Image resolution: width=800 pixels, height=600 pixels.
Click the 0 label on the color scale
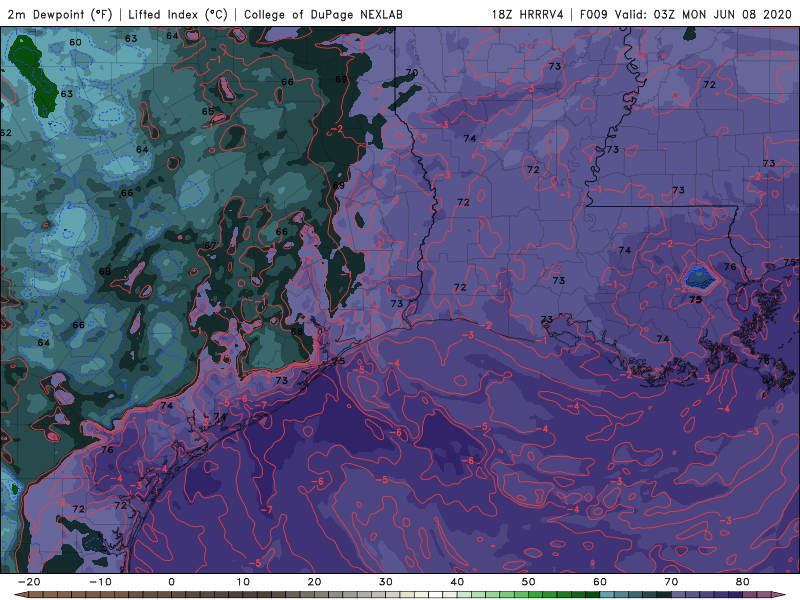pyautogui.click(x=171, y=582)
